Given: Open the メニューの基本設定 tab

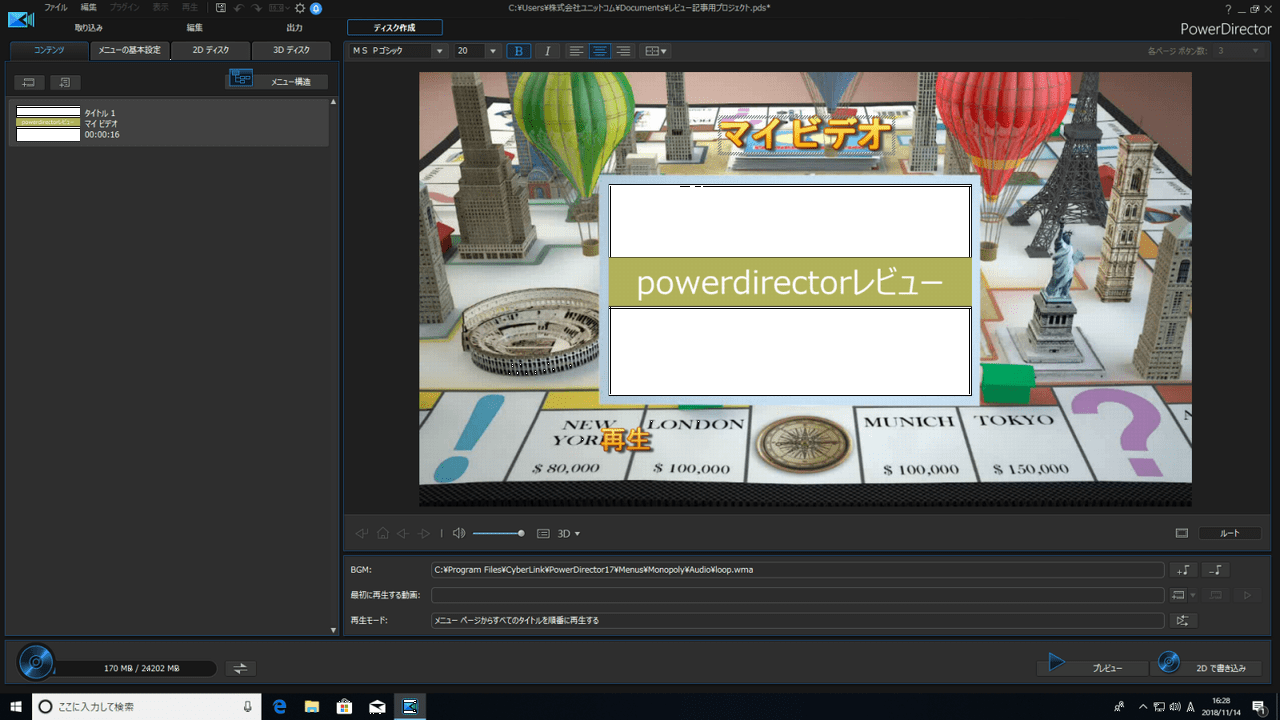Looking at the screenshot, I should (129, 50).
